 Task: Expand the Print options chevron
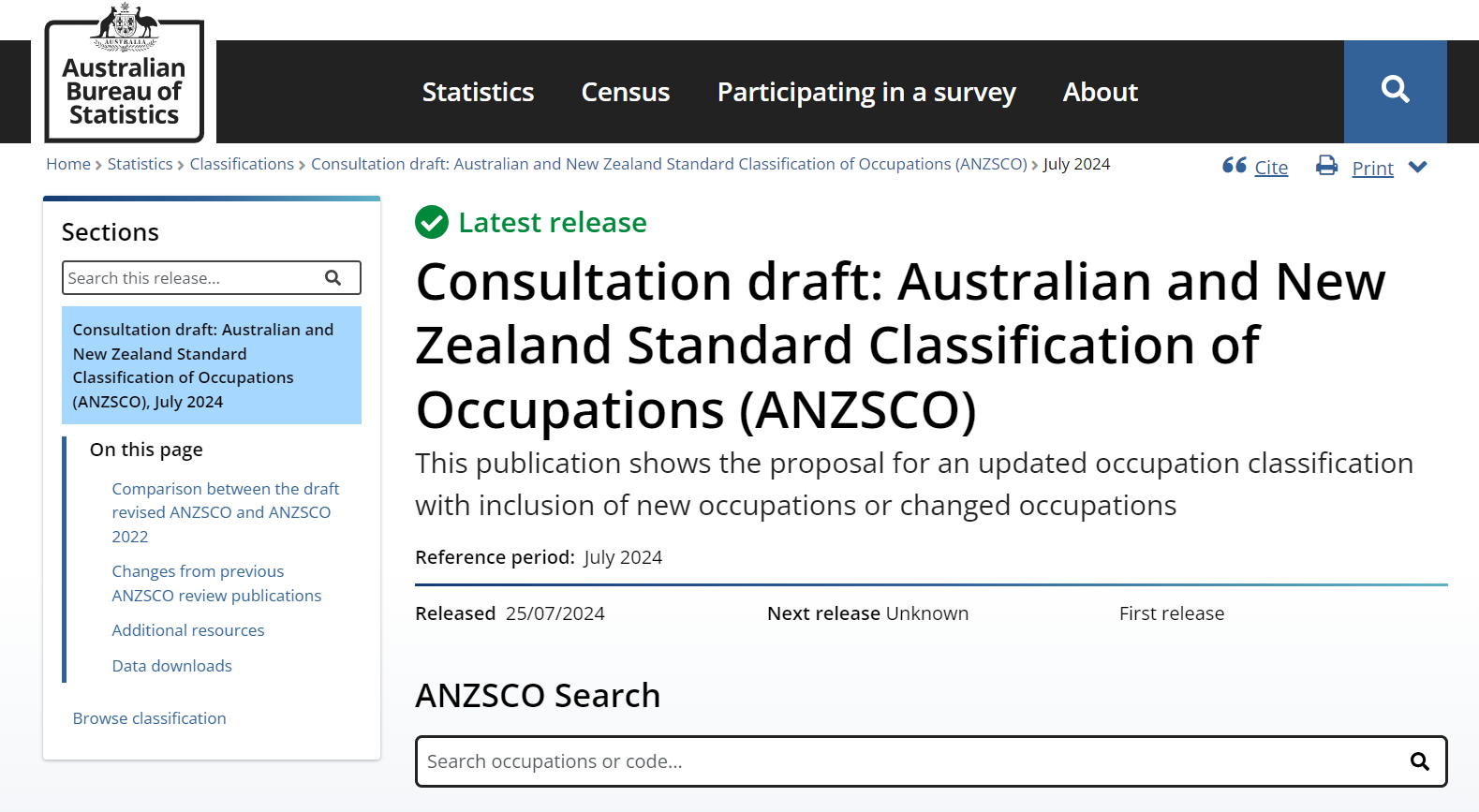click(1418, 168)
